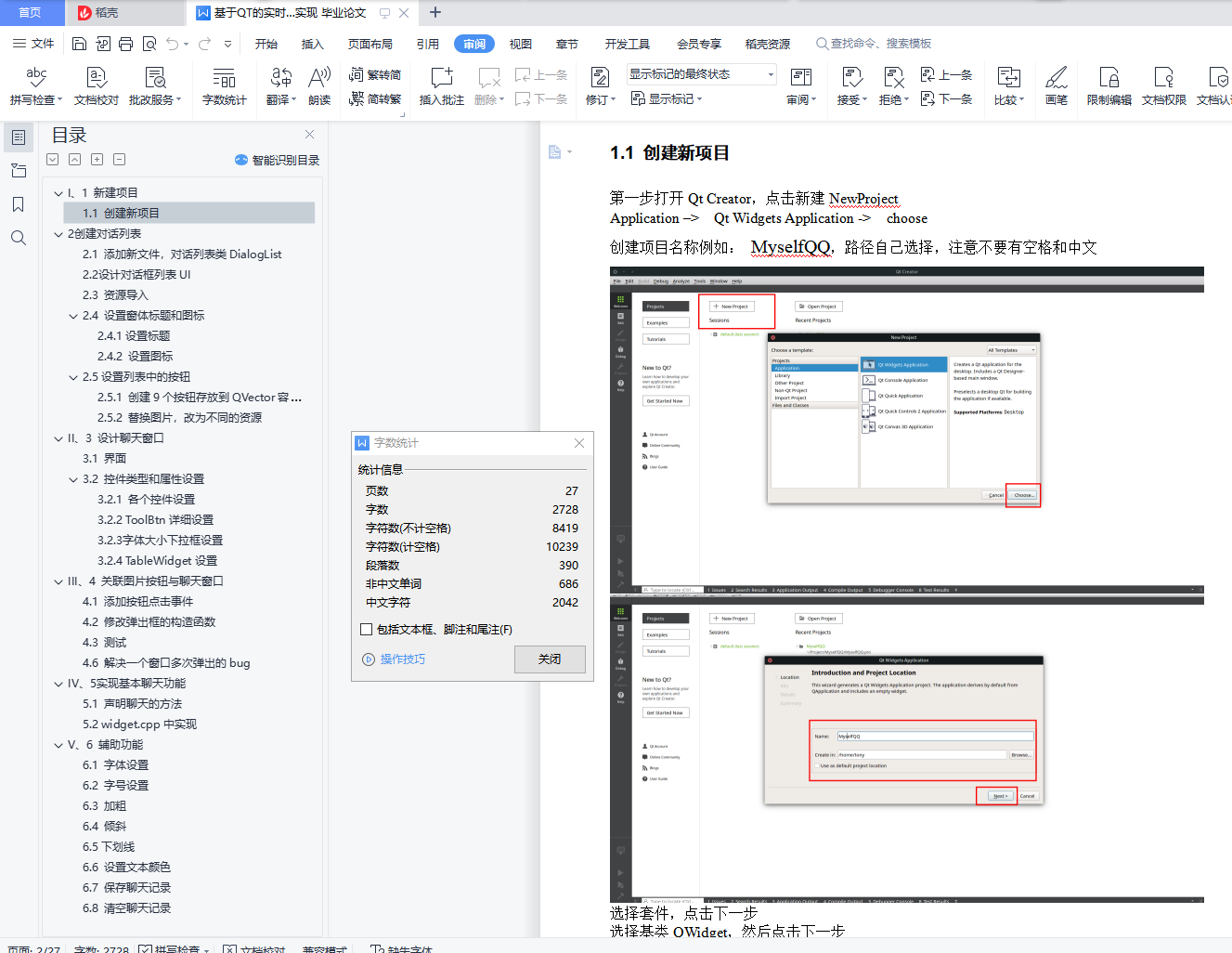1232x953 pixels.
Task: Select outline item '3.2.2 ToolBtn 详细设置'
Action: pos(155,520)
